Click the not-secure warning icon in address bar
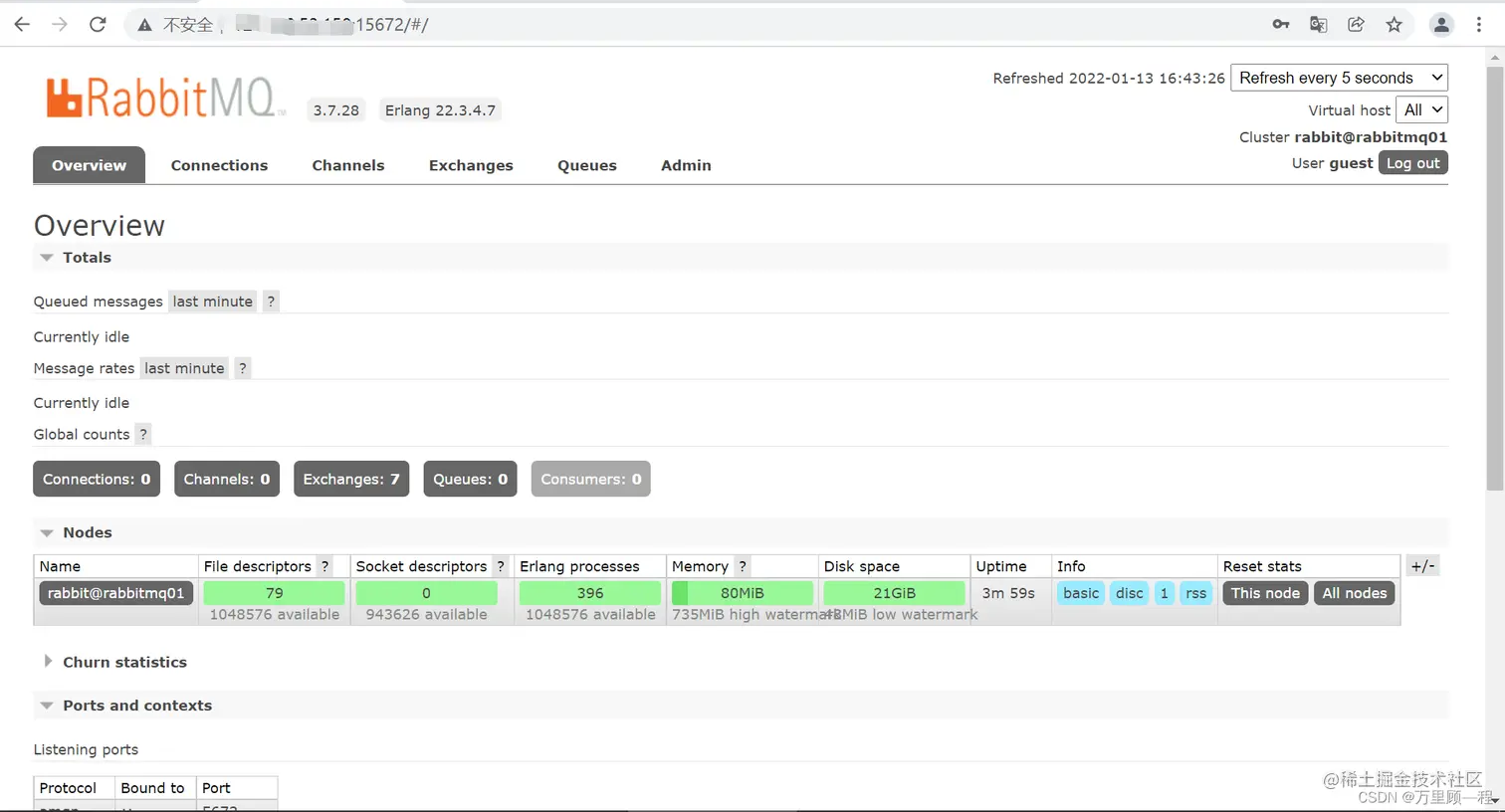1505x812 pixels. coord(145,25)
